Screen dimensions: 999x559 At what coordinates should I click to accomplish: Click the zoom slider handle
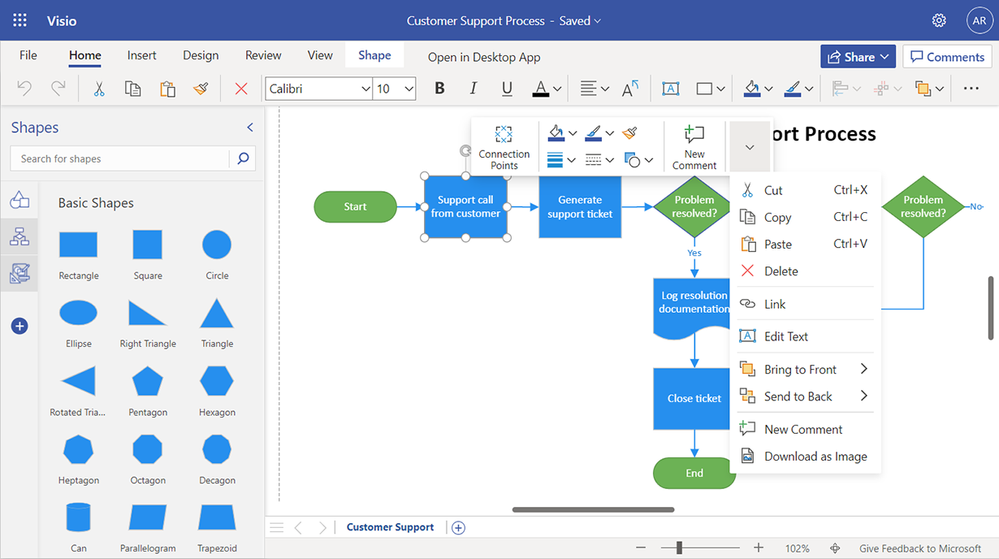click(x=679, y=548)
